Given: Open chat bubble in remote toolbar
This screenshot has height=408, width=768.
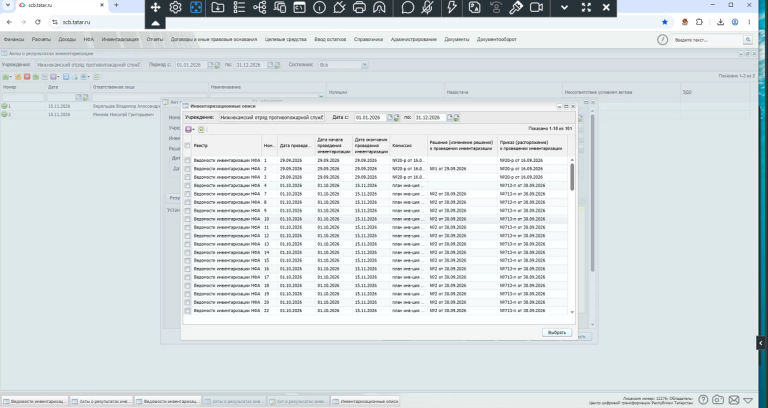Looking at the screenshot, I should (408, 7).
